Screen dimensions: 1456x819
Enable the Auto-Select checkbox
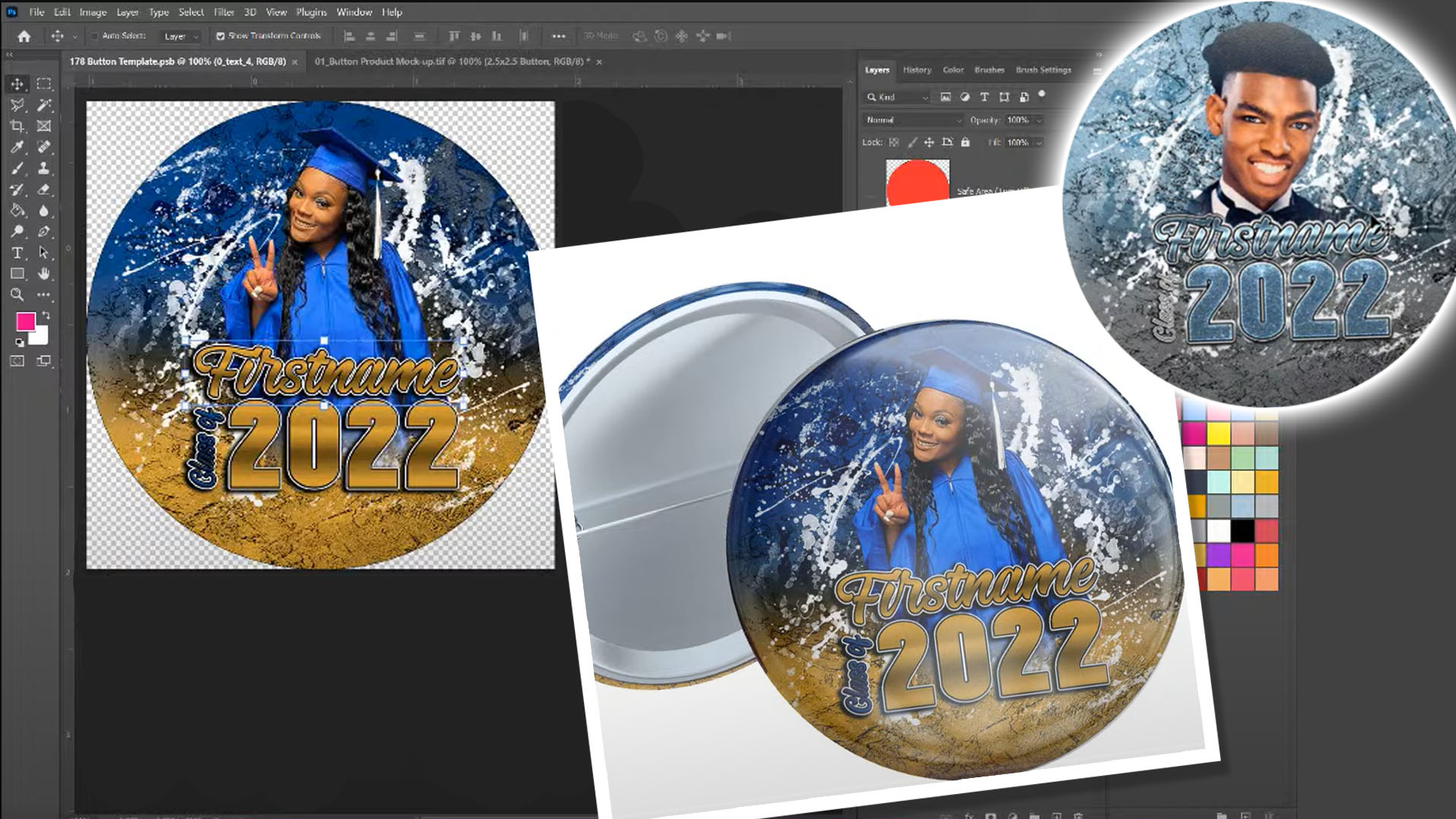(95, 36)
